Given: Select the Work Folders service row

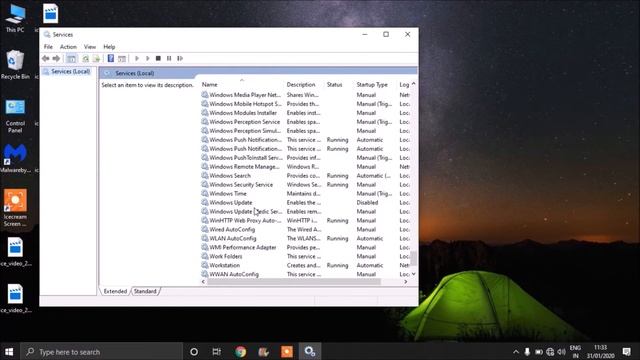Looking at the screenshot, I should [305, 256].
